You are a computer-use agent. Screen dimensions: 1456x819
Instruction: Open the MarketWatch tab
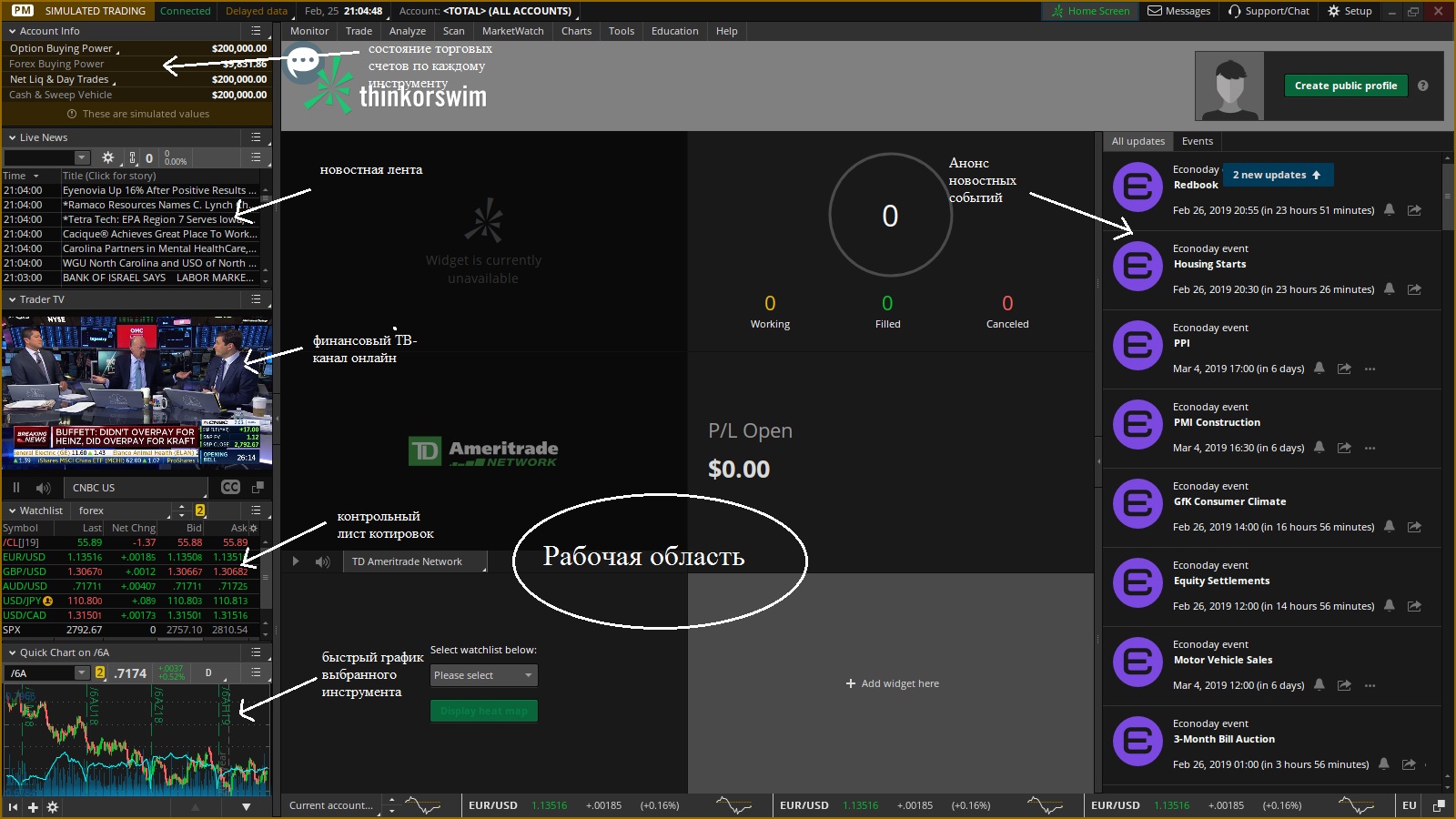[x=512, y=31]
